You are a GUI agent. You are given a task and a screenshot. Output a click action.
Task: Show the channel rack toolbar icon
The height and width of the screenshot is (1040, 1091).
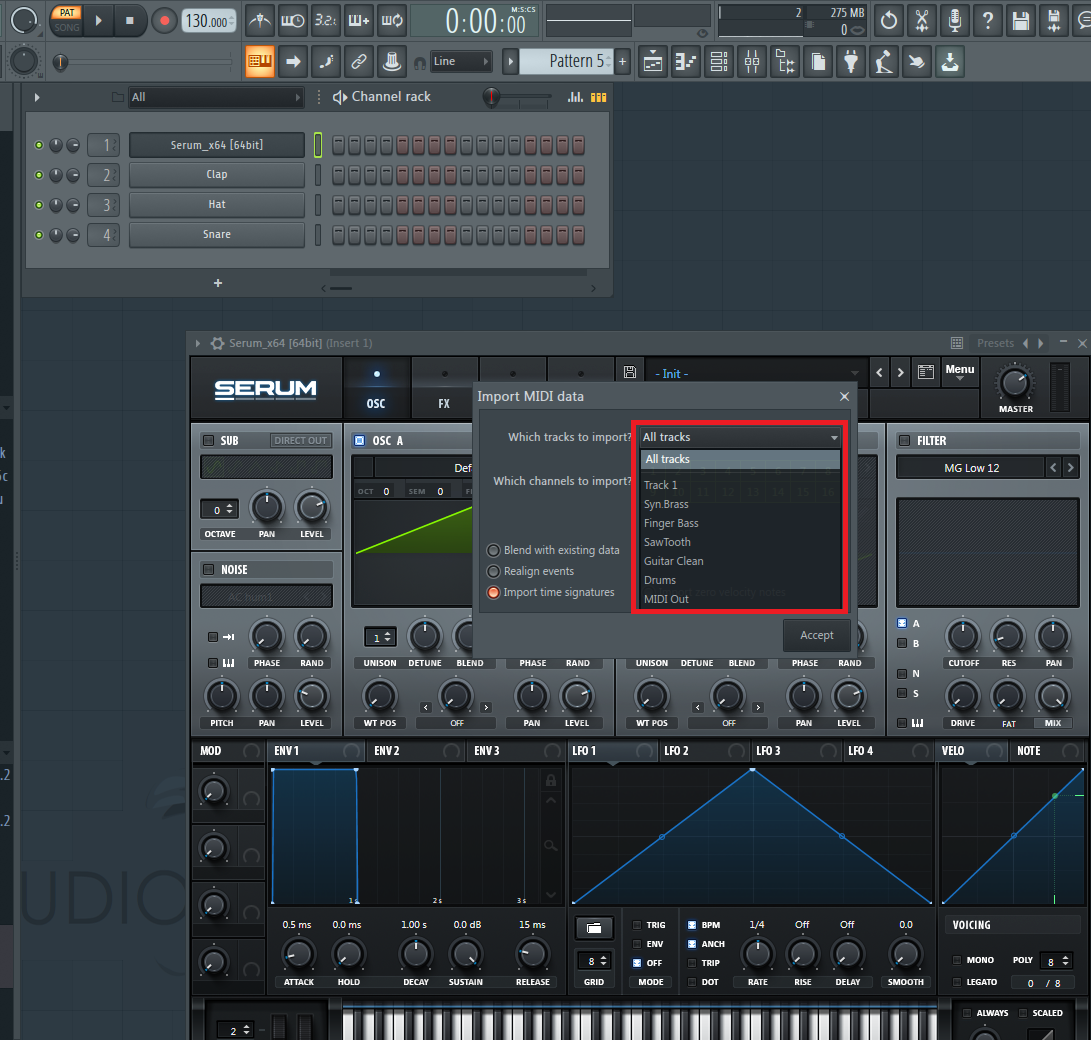tap(719, 62)
